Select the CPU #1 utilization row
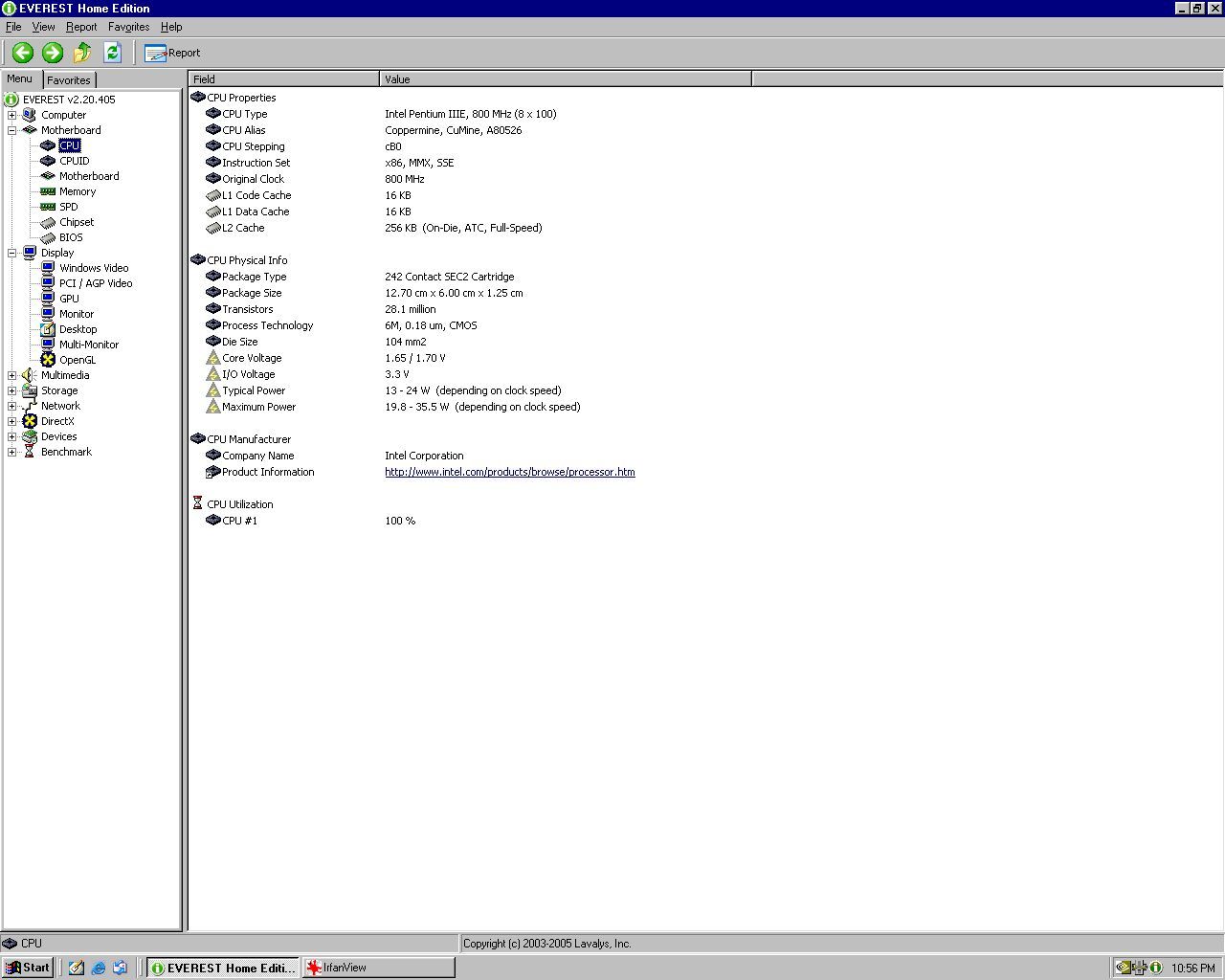This screenshot has height=980, width=1225. 705,521
